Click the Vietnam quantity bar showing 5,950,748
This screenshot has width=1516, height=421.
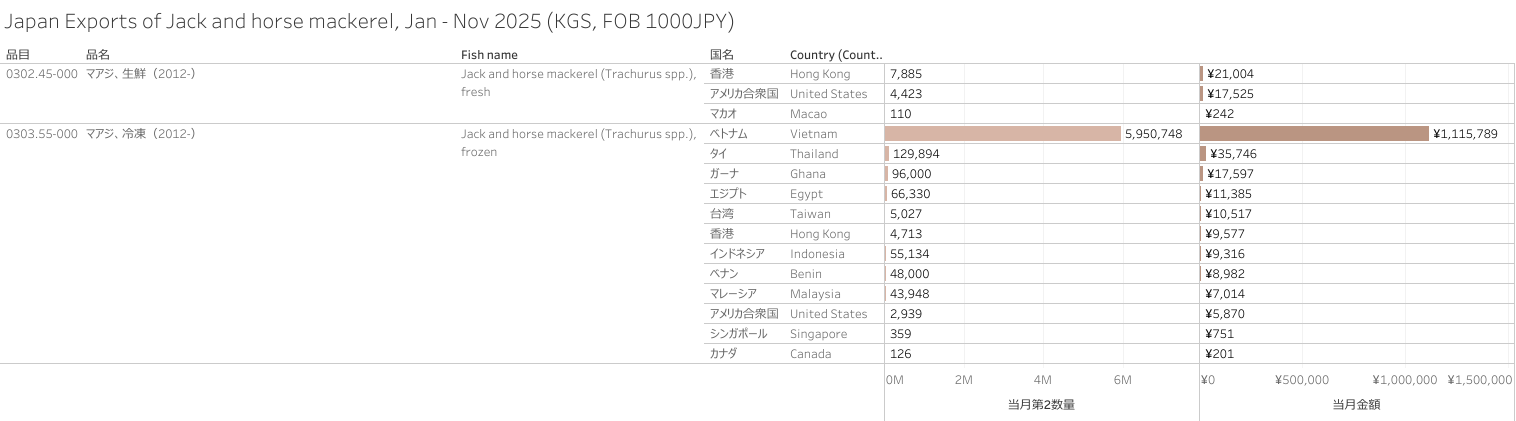pyautogui.click(x=1002, y=134)
